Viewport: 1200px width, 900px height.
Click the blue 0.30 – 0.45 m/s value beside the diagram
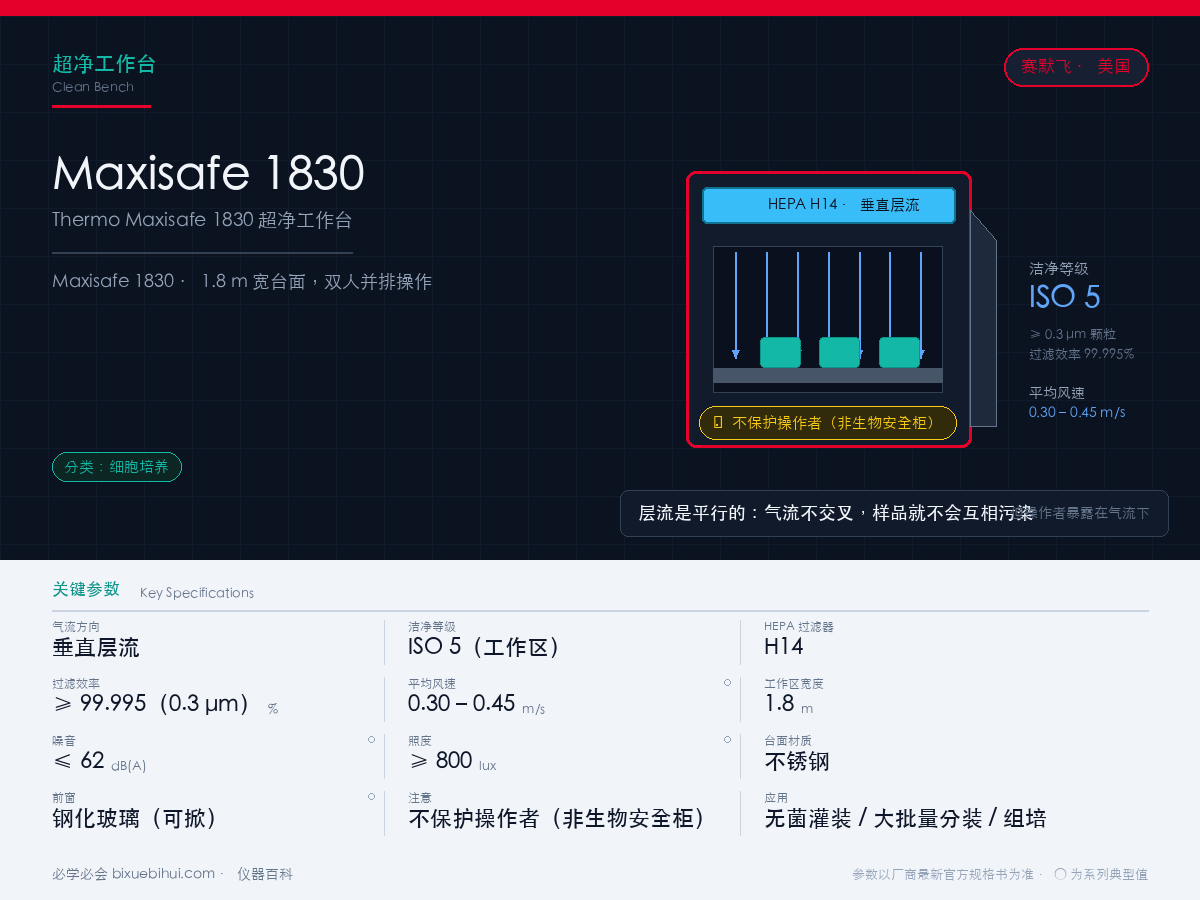coord(1077,412)
